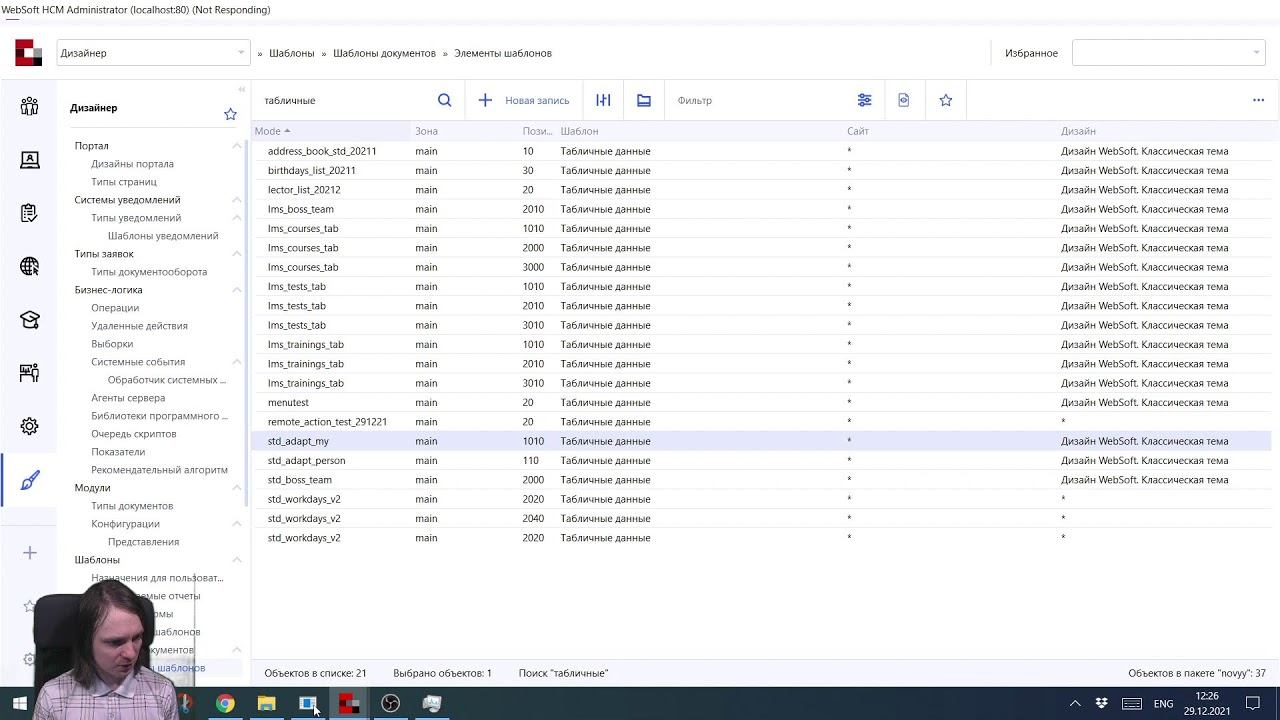Click the Windows Start button
This screenshot has height=720, width=1280.
[x=19, y=704]
